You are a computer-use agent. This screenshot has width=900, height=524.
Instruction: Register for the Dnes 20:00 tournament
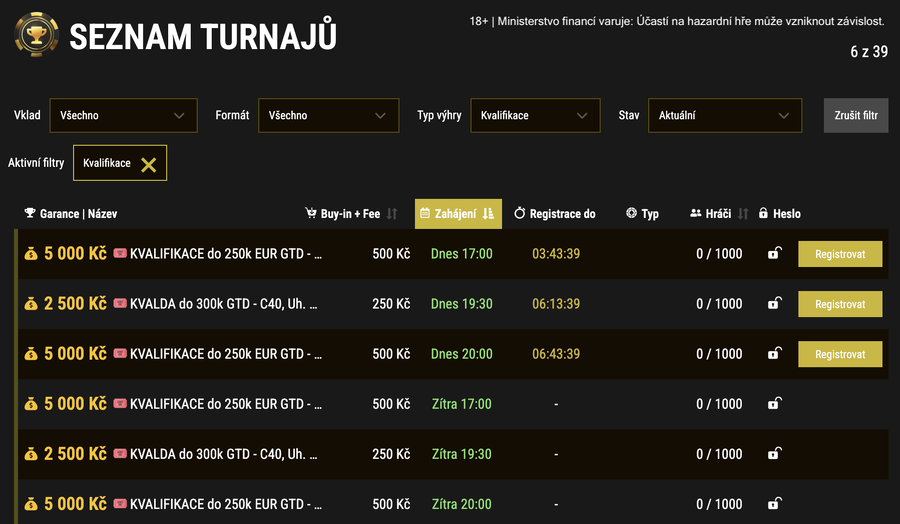click(840, 354)
